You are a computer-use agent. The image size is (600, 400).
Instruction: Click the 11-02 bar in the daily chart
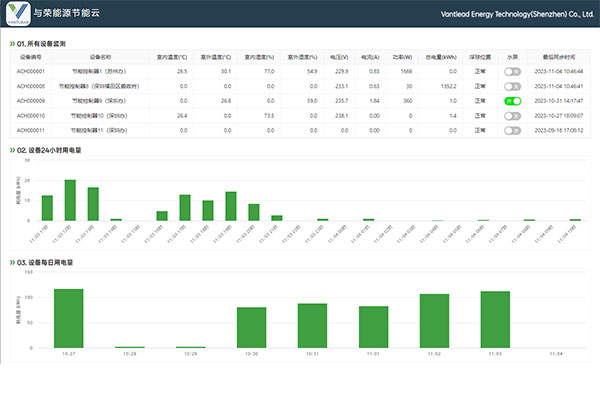[x=434, y=320]
